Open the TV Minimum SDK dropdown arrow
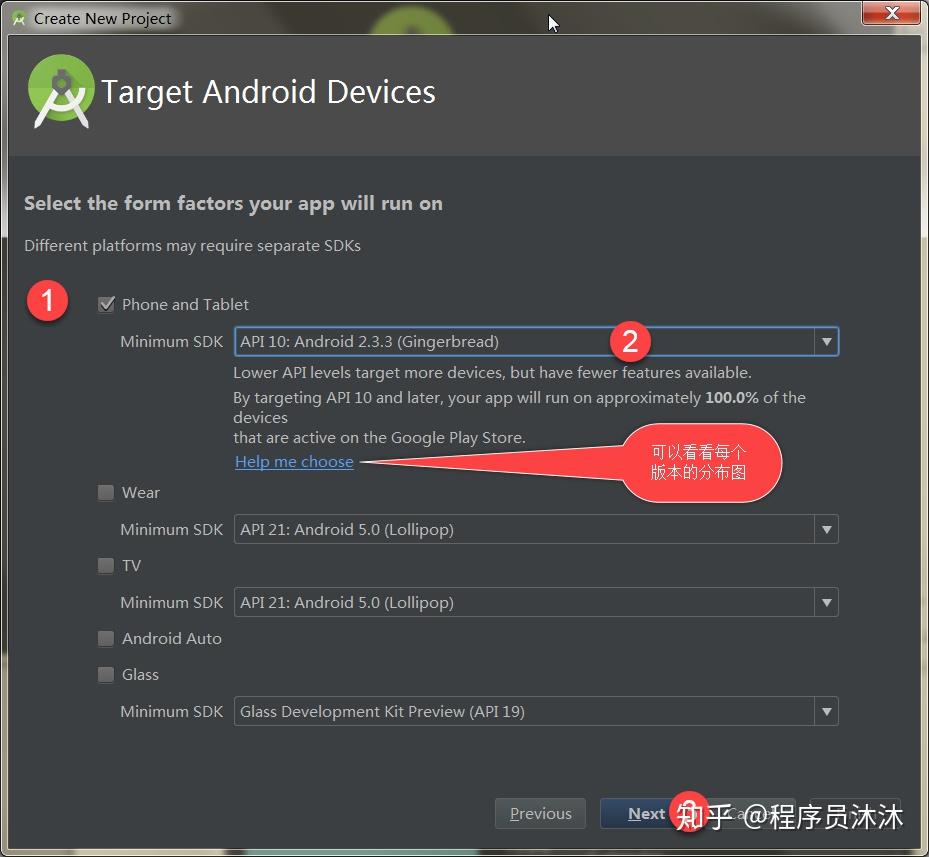 pyautogui.click(x=826, y=602)
